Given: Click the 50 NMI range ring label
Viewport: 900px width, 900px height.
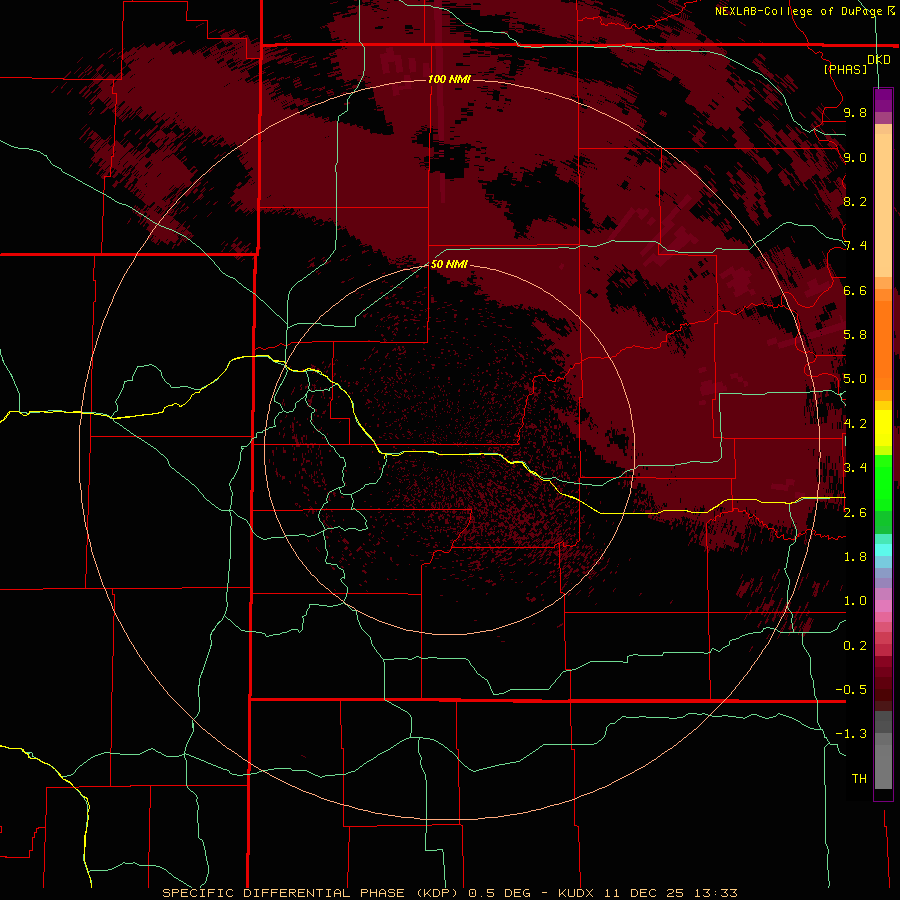Looking at the screenshot, I should 449,264.
